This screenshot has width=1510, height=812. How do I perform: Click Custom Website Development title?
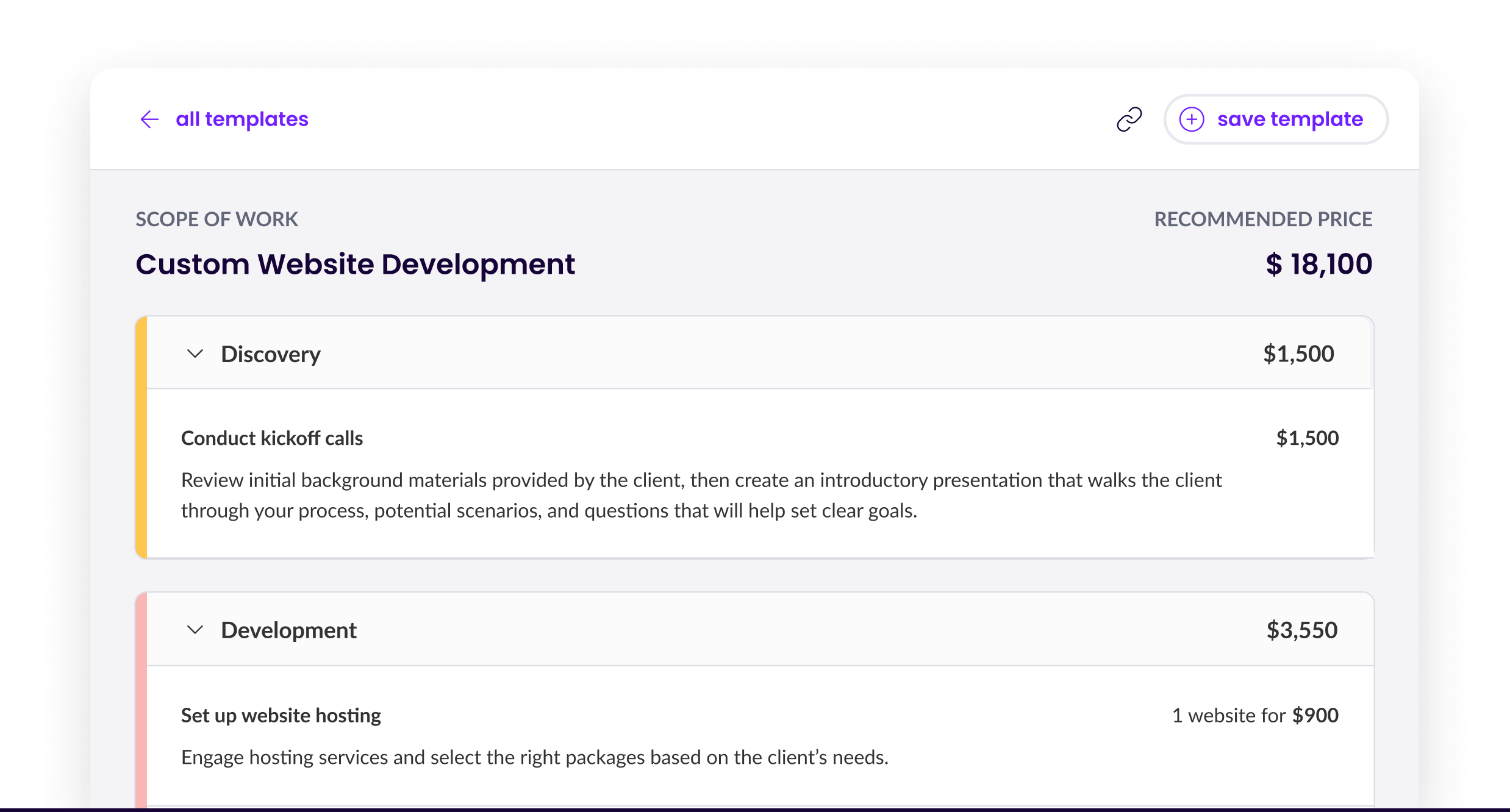[x=355, y=264]
